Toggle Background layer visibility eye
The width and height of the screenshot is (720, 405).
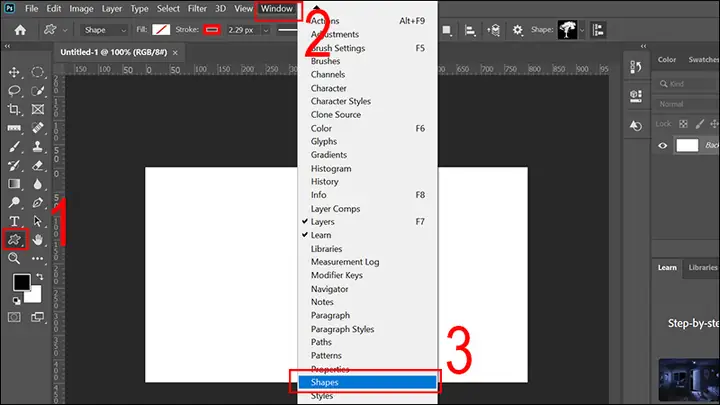tap(663, 146)
